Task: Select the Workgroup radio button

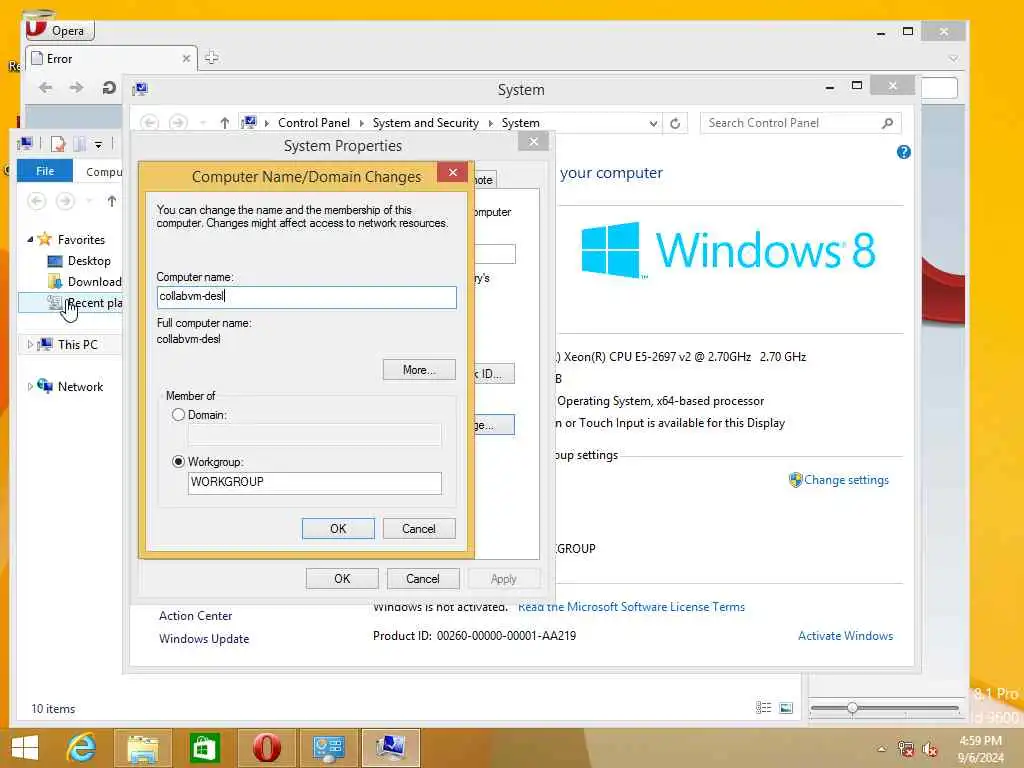Action: pyautogui.click(x=178, y=462)
